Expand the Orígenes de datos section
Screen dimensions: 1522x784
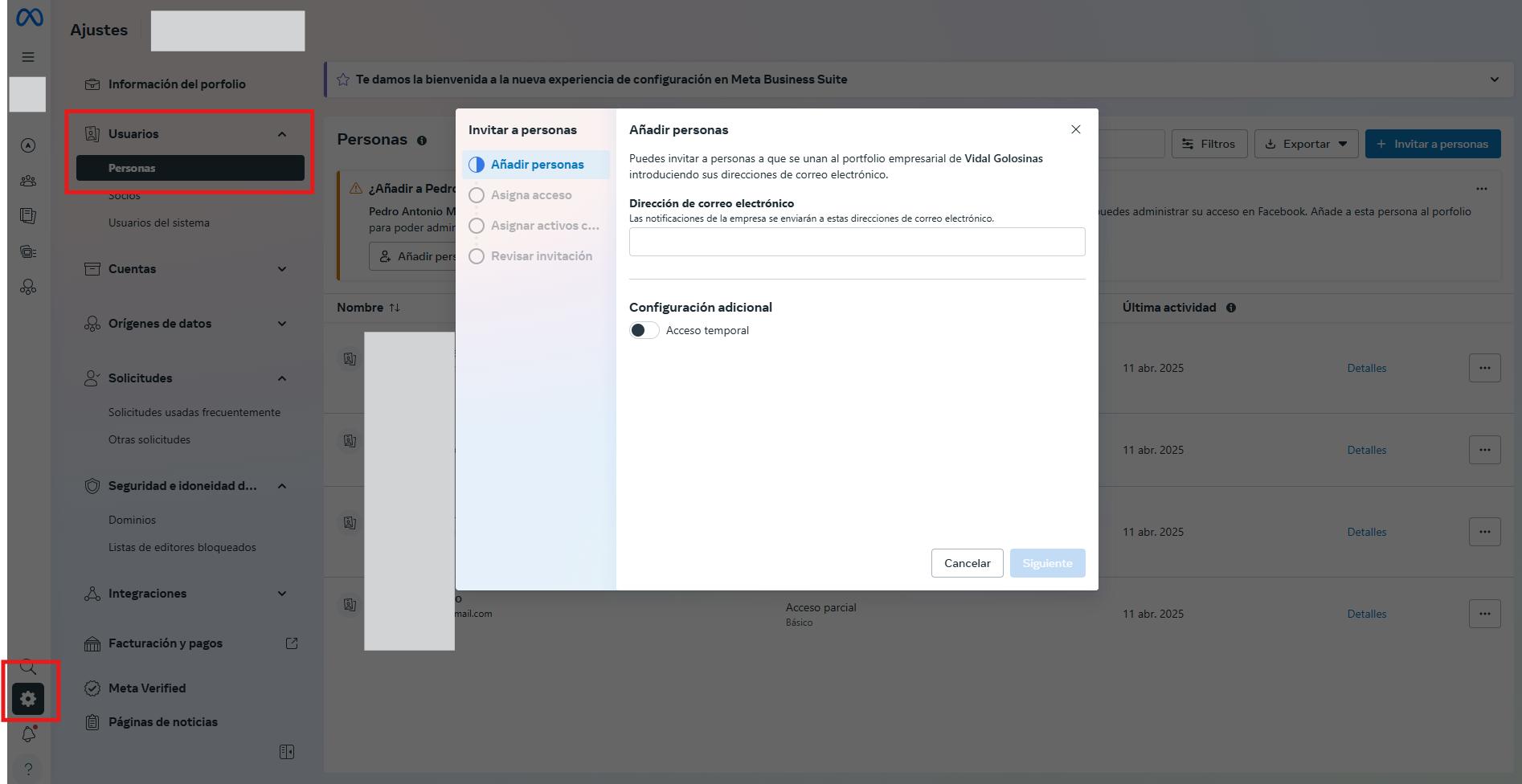point(282,324)
